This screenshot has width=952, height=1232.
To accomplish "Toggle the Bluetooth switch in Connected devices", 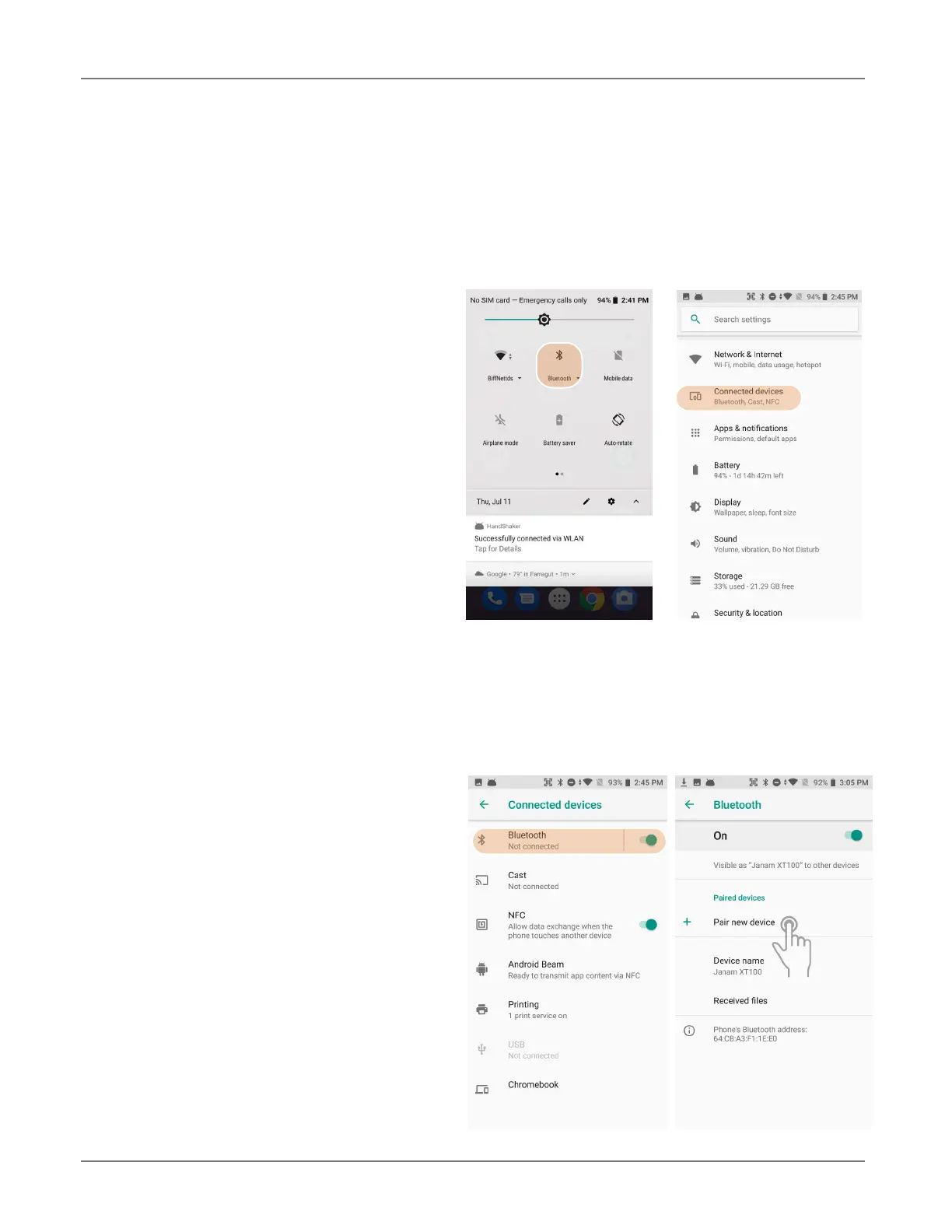I will tap(648, 840).
